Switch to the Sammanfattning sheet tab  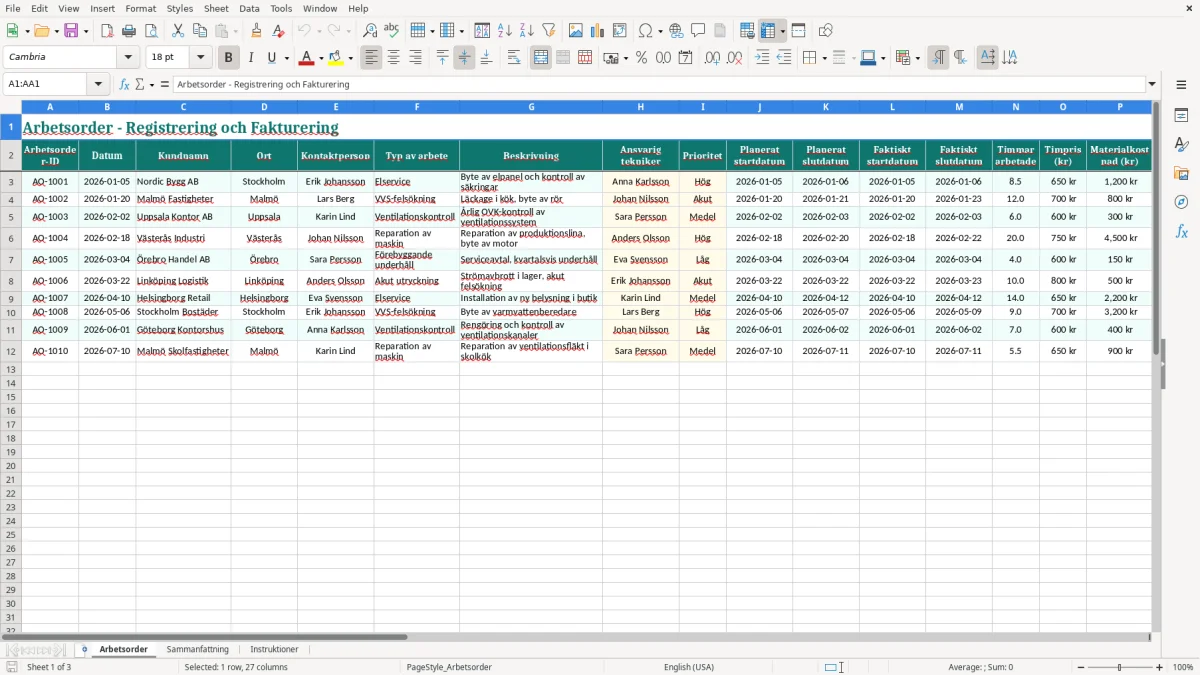tap(197, 650)
